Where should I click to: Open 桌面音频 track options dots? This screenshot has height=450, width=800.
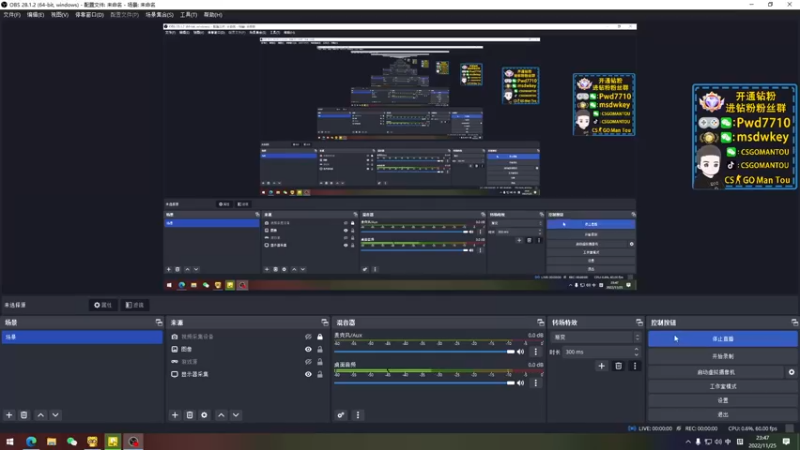(536, 383)
